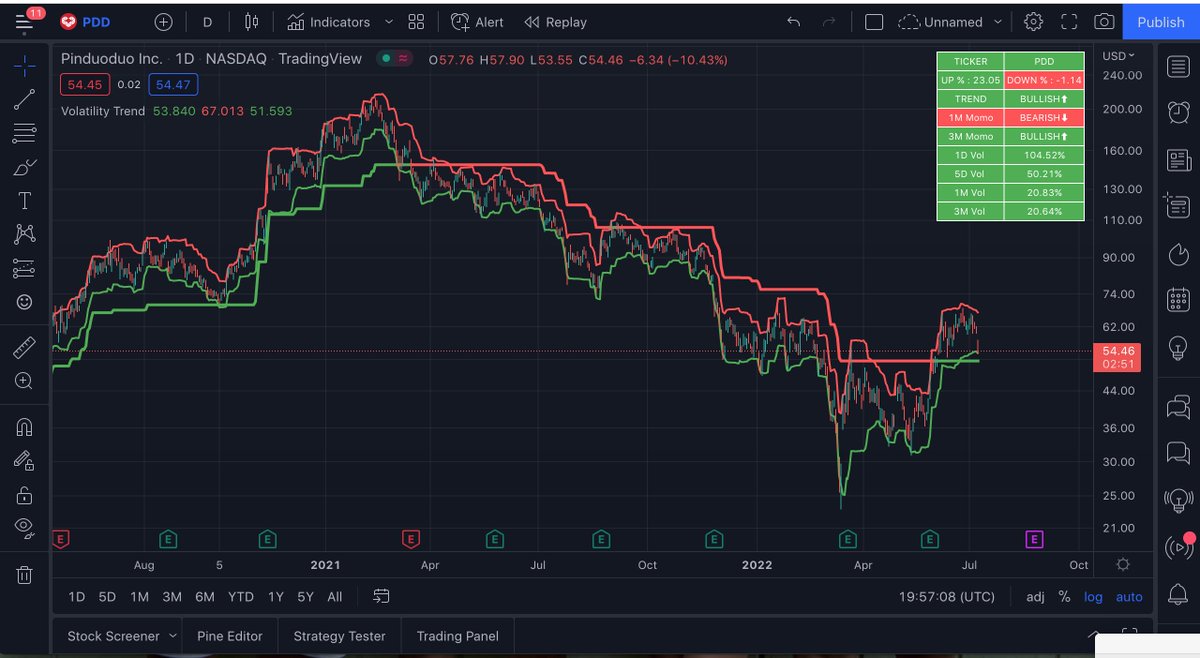Select the brush drawing tool

[x=25, y=166]
